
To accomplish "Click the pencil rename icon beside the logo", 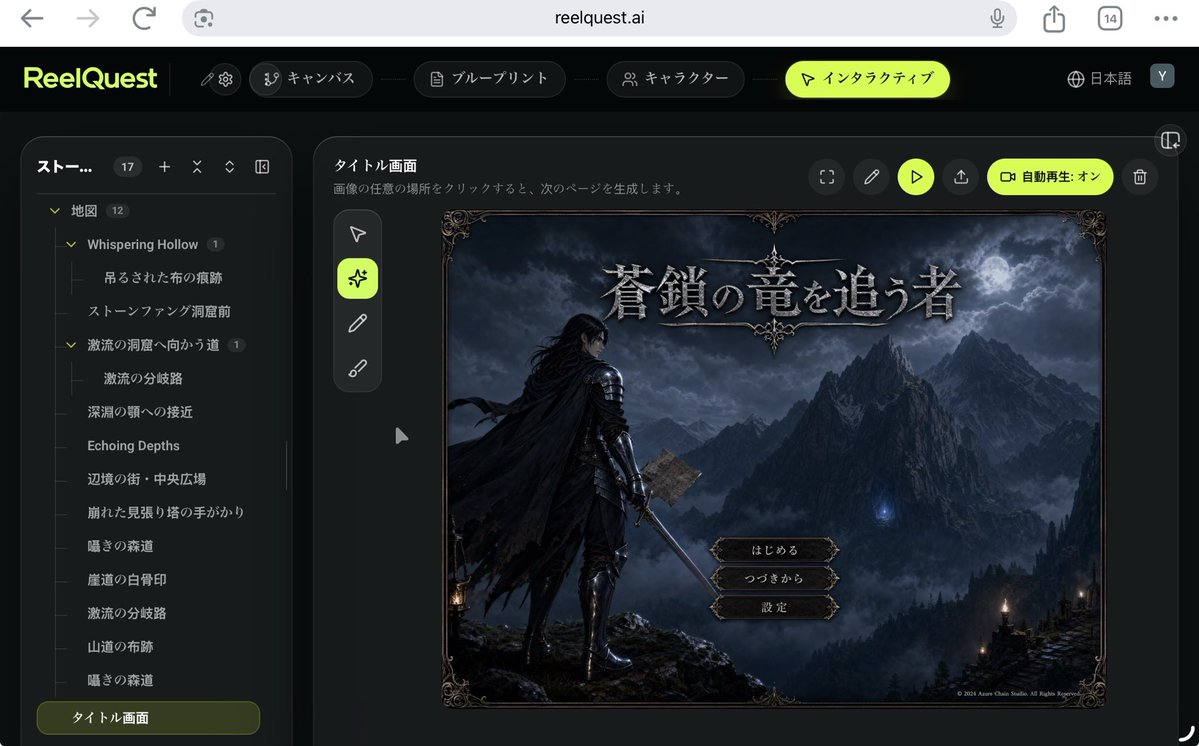I will tap(206, 79).
